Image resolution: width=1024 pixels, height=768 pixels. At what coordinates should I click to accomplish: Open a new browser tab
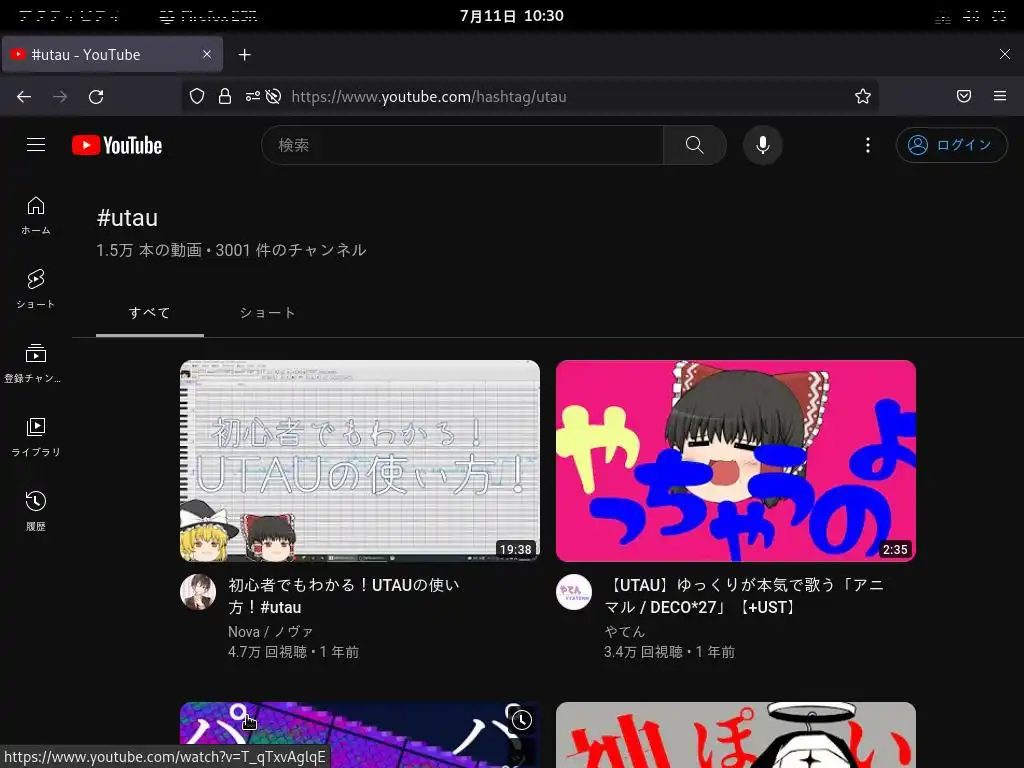(244, 55)
